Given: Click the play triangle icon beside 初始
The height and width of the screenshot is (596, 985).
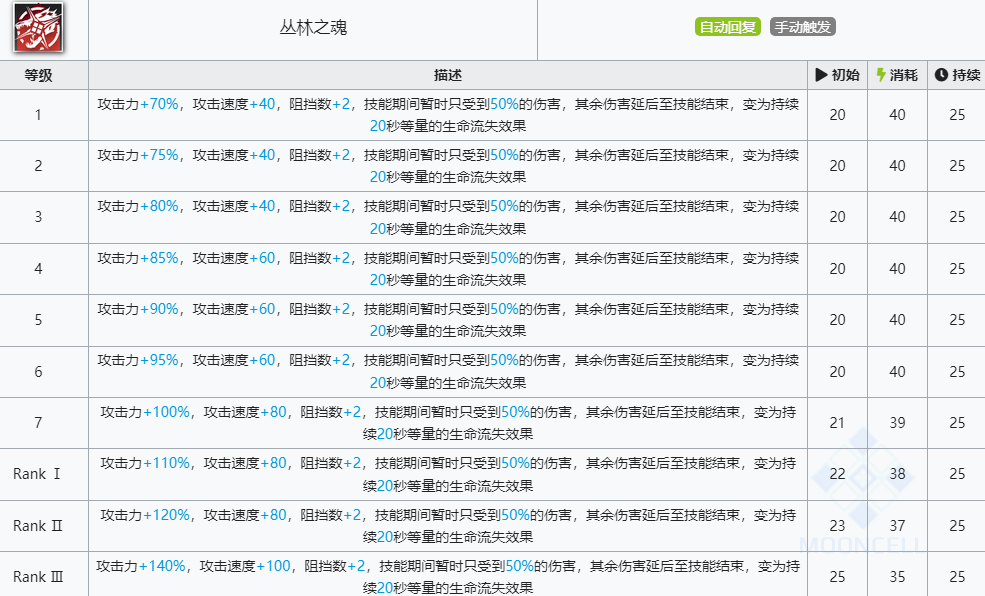Looking at the screenshot, I should point(821,75).
